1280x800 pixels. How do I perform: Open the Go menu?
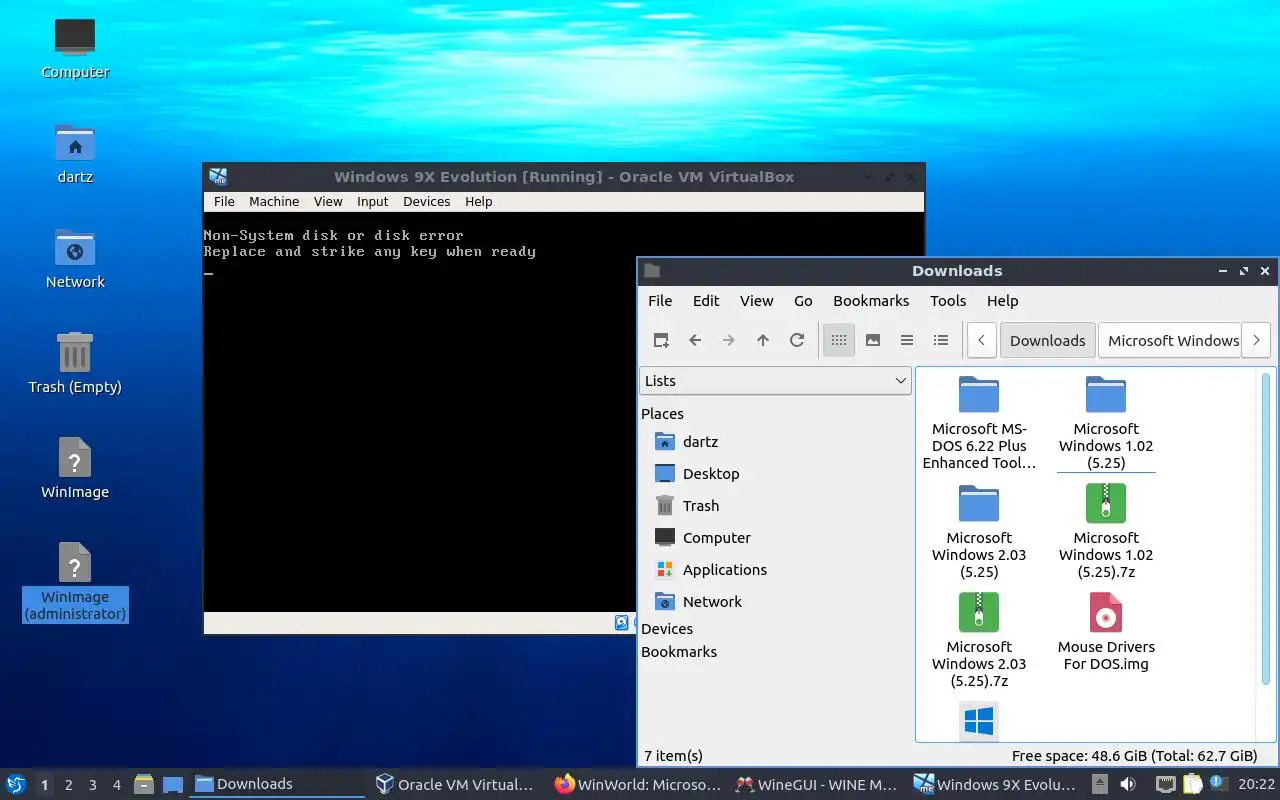point(803,301)
